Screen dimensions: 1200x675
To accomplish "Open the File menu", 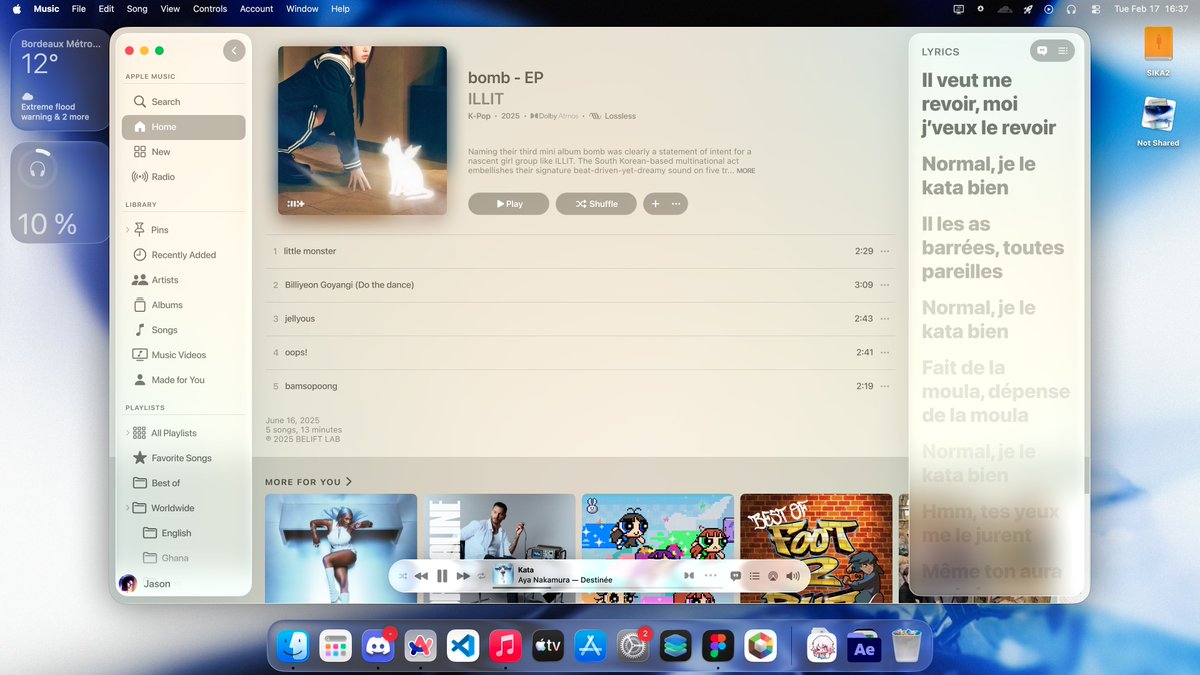I will (79, 9).
